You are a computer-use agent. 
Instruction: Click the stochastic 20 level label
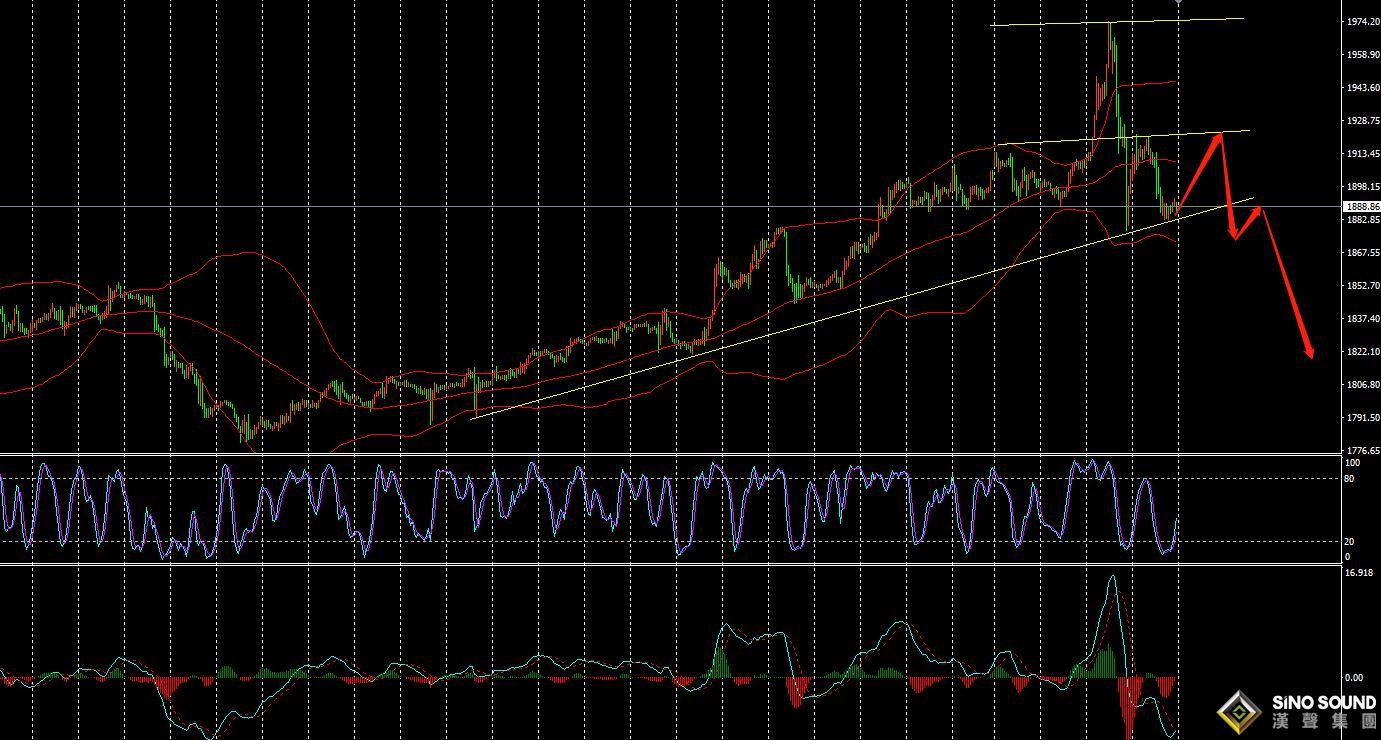tap(1352, 541)
